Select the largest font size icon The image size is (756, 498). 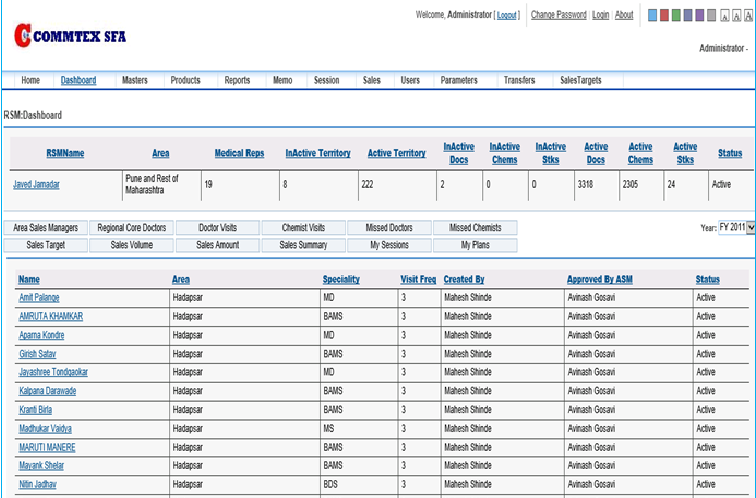click(747, 16)
